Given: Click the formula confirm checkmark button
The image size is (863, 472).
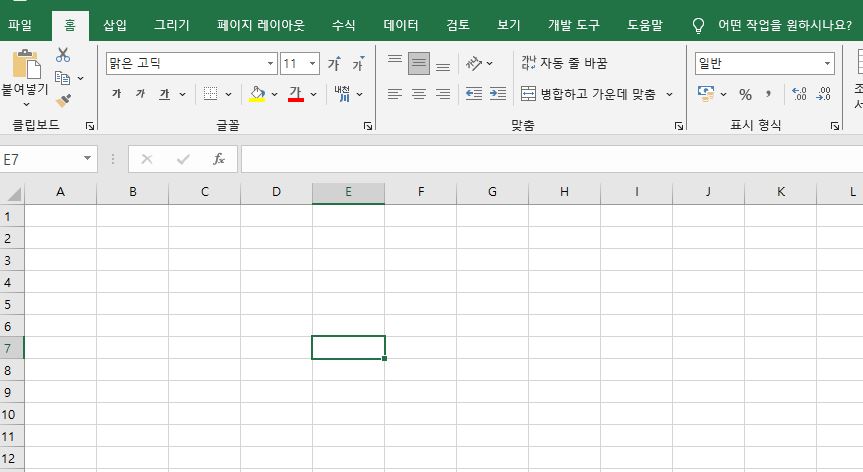Looking at the screenshot, I should 183,159.
